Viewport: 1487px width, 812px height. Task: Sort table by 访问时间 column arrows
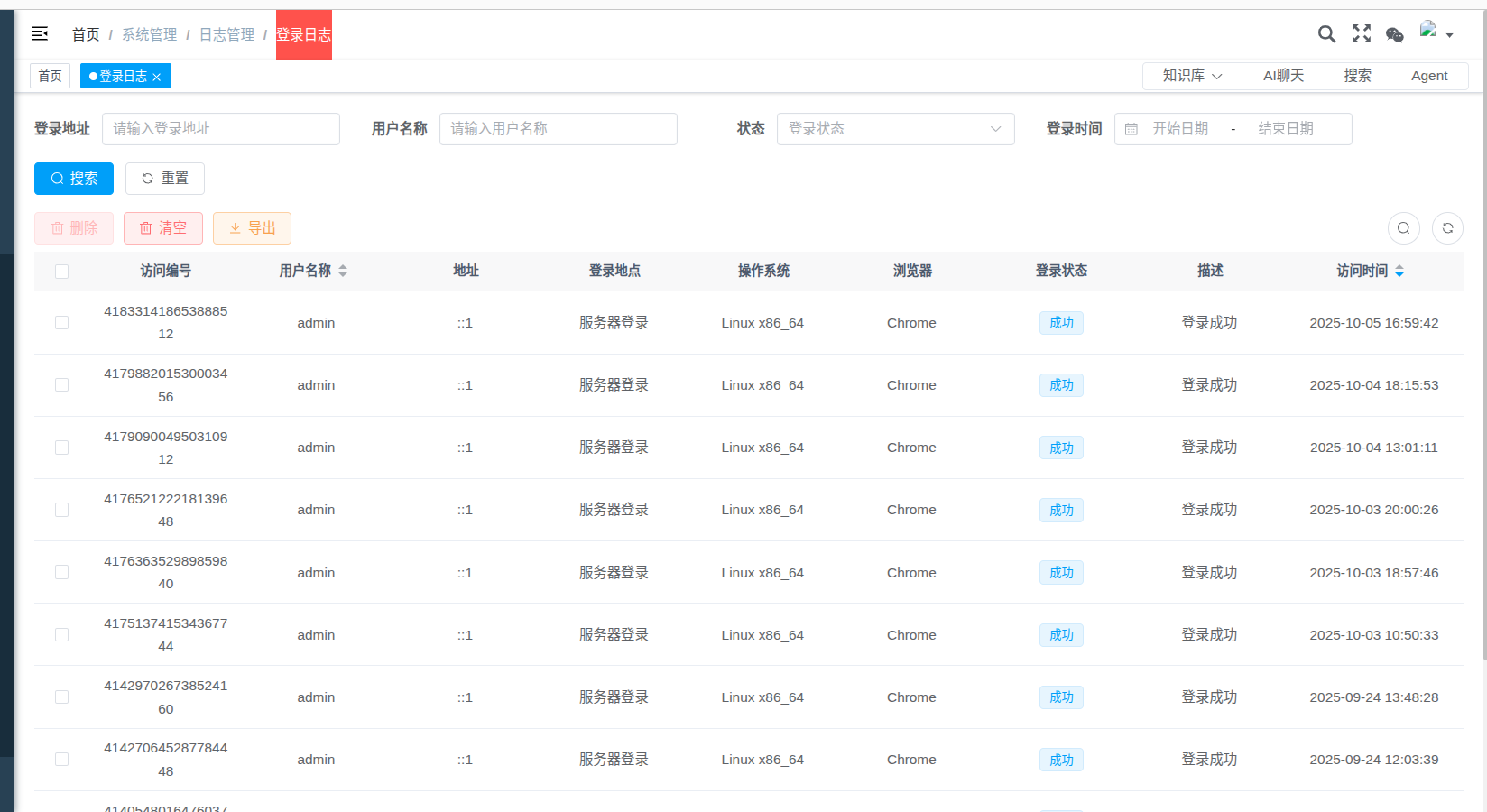pyautogui.click(x=1399, y=271)
